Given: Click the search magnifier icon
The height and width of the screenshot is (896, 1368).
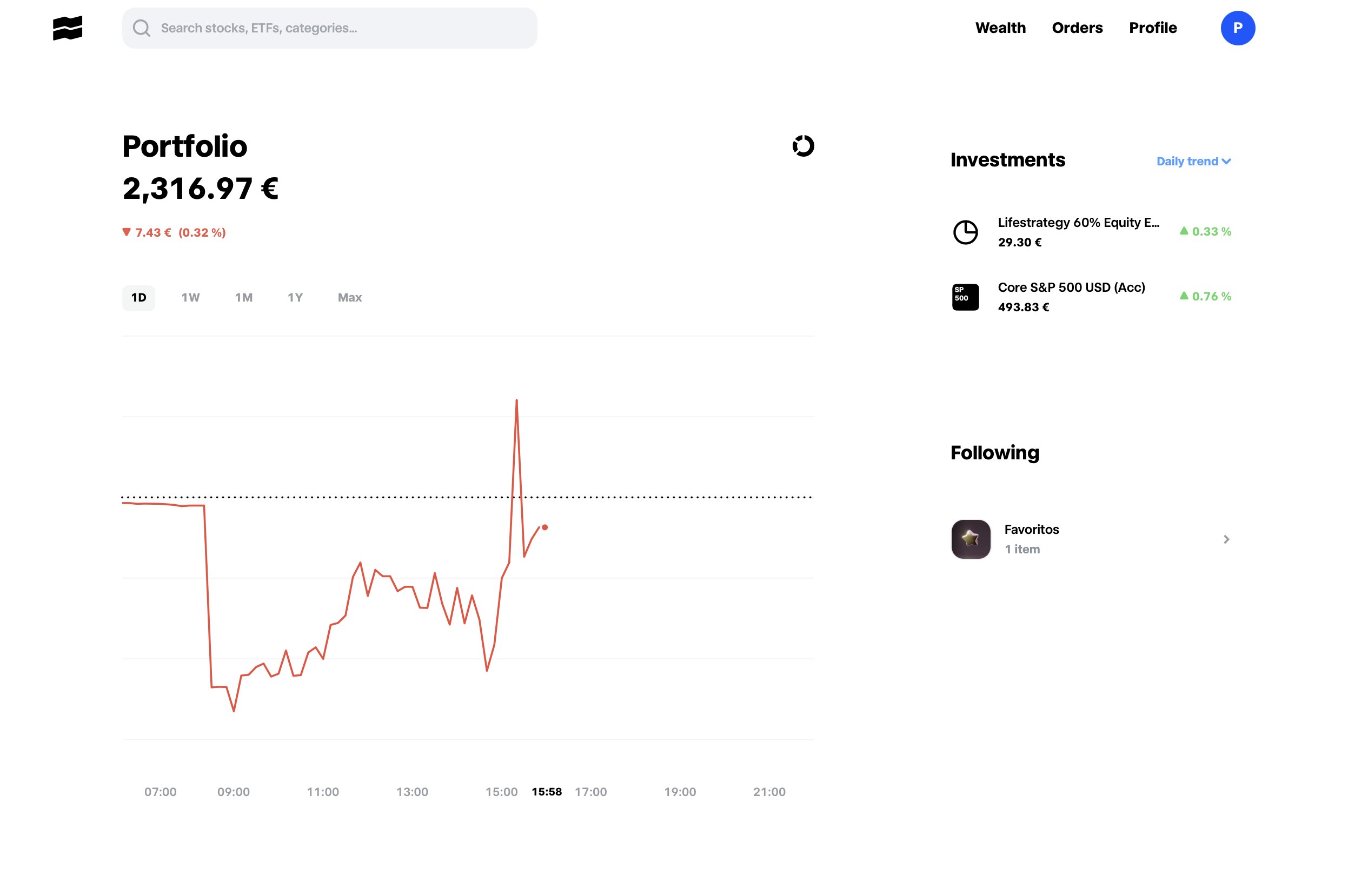Looking at the screenshot, I should pos(142,28).
